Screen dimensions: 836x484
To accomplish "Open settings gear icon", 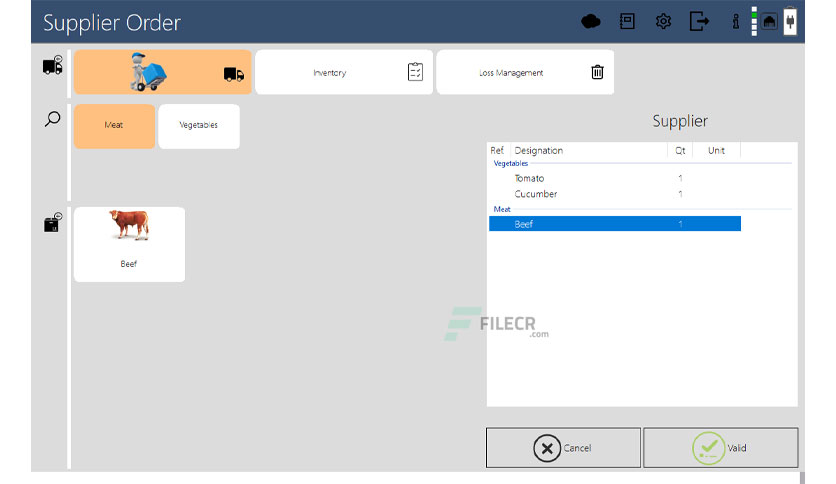I will tap(663, 22).
